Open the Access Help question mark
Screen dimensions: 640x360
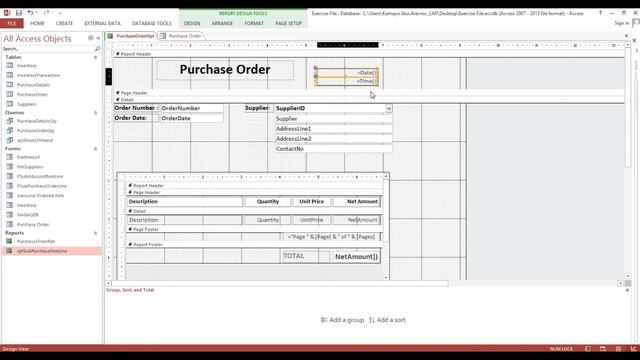pos(600,13)
